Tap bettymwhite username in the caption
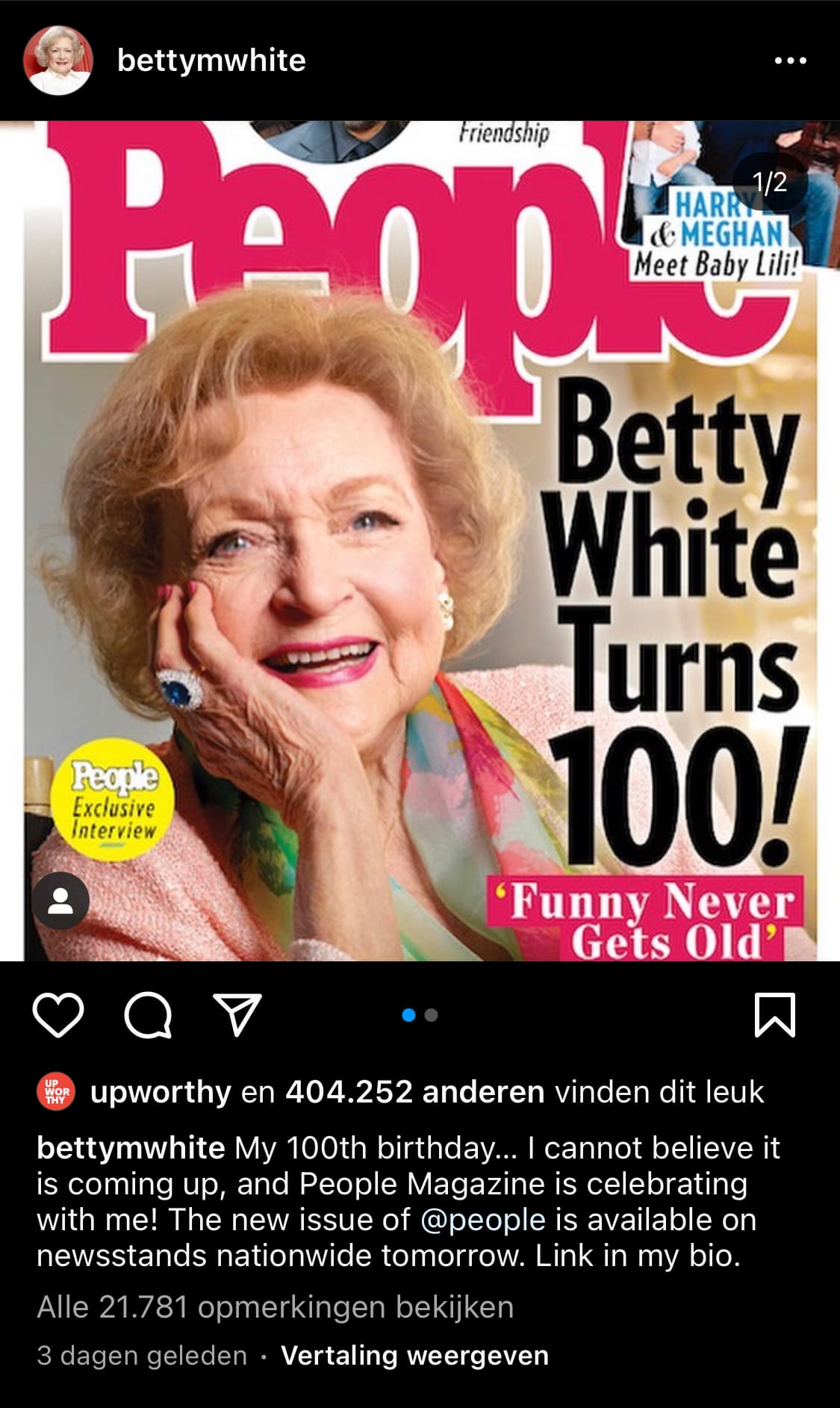 [131, 1147]
